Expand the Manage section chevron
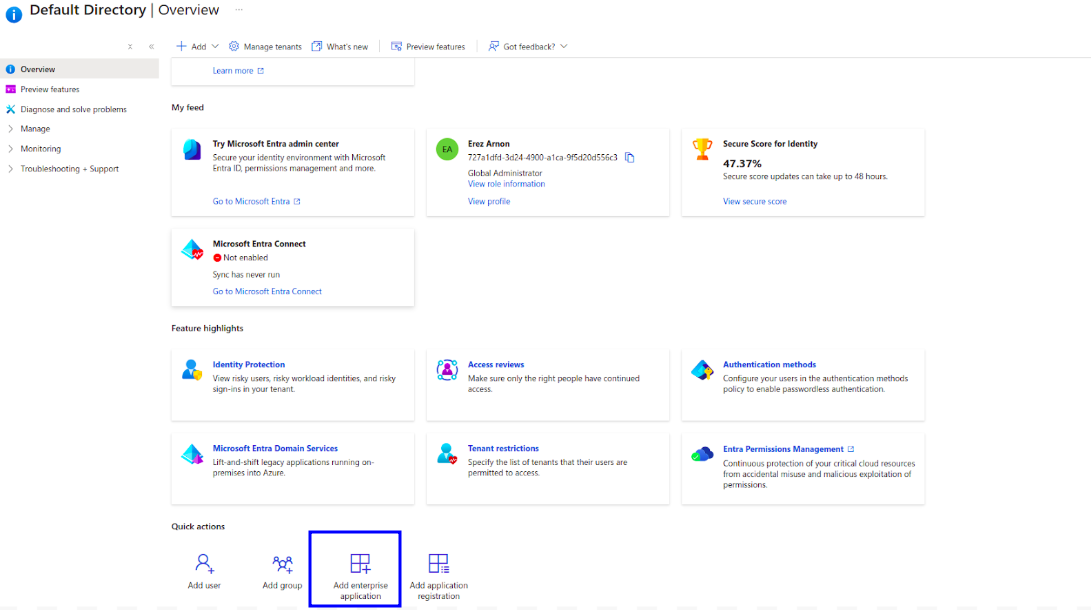This screenshot has height=610, width=1091. click(10, 129)
